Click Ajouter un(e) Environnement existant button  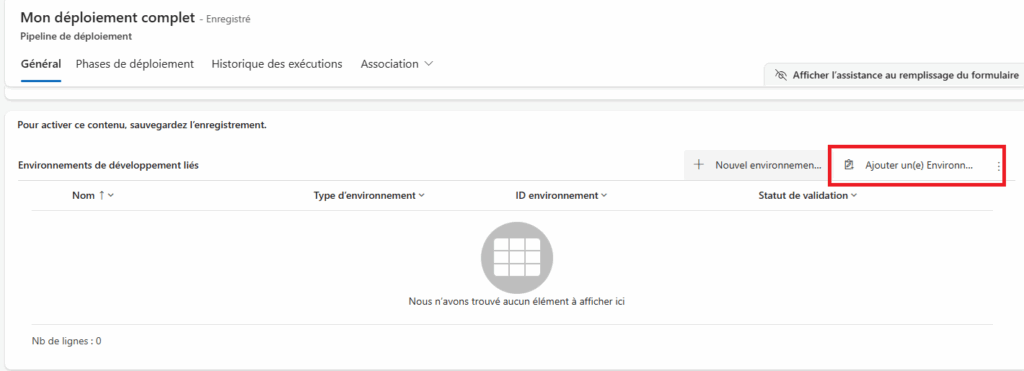(908, 165)
